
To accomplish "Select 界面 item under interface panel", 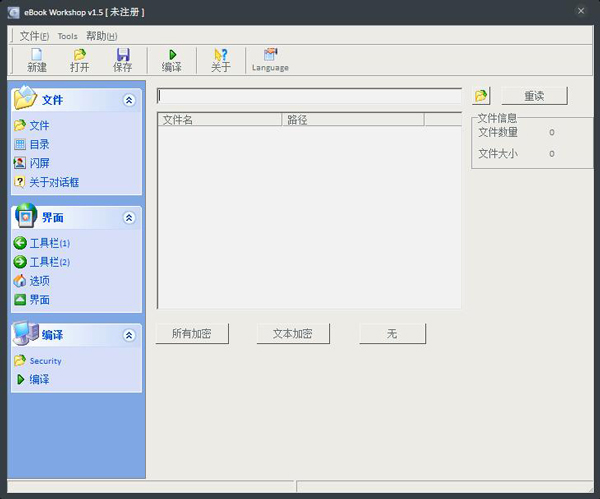I will coord(32,300).
